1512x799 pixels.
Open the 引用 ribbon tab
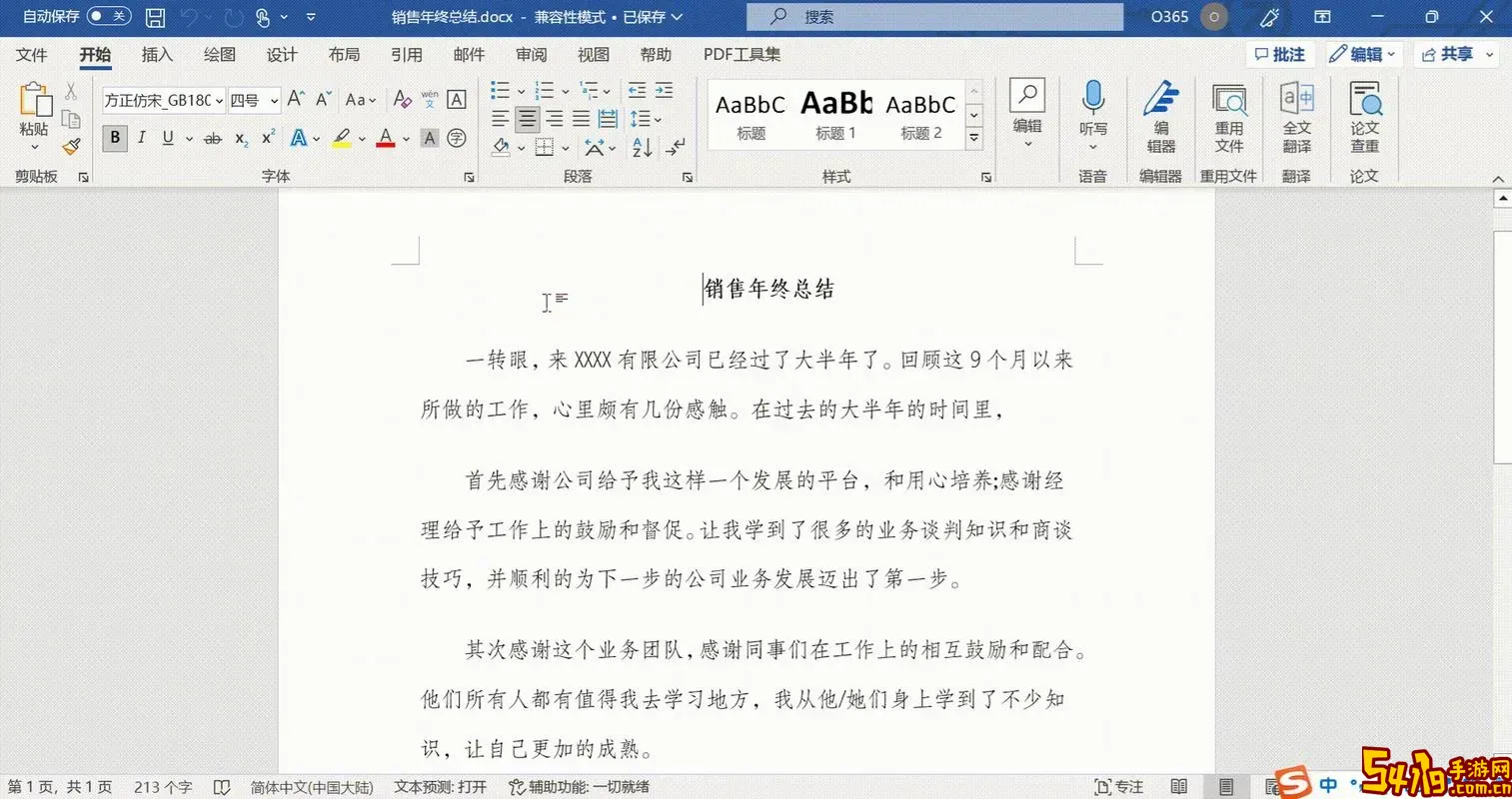(x=406, y=55)
